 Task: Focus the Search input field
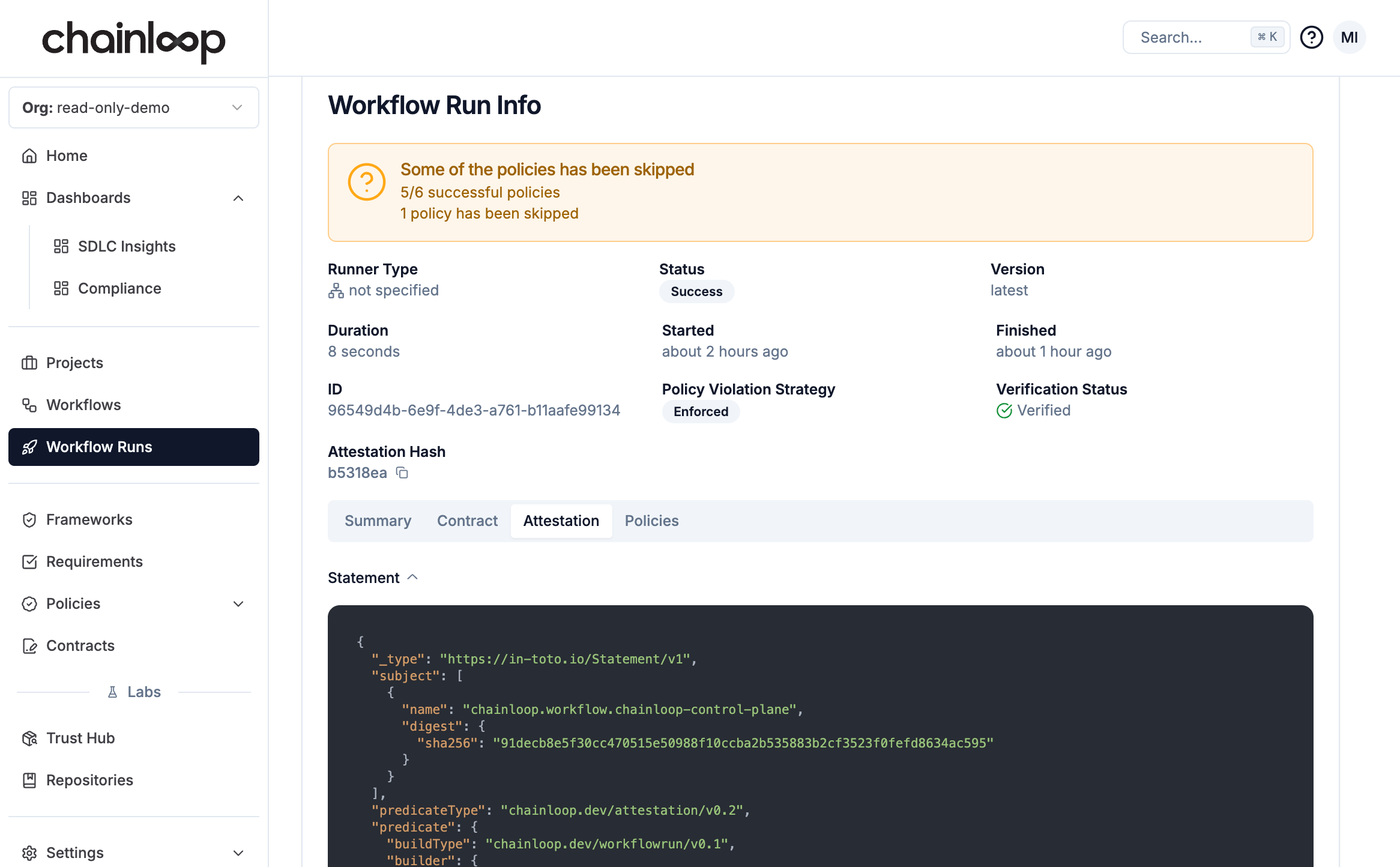(1206, 37)
